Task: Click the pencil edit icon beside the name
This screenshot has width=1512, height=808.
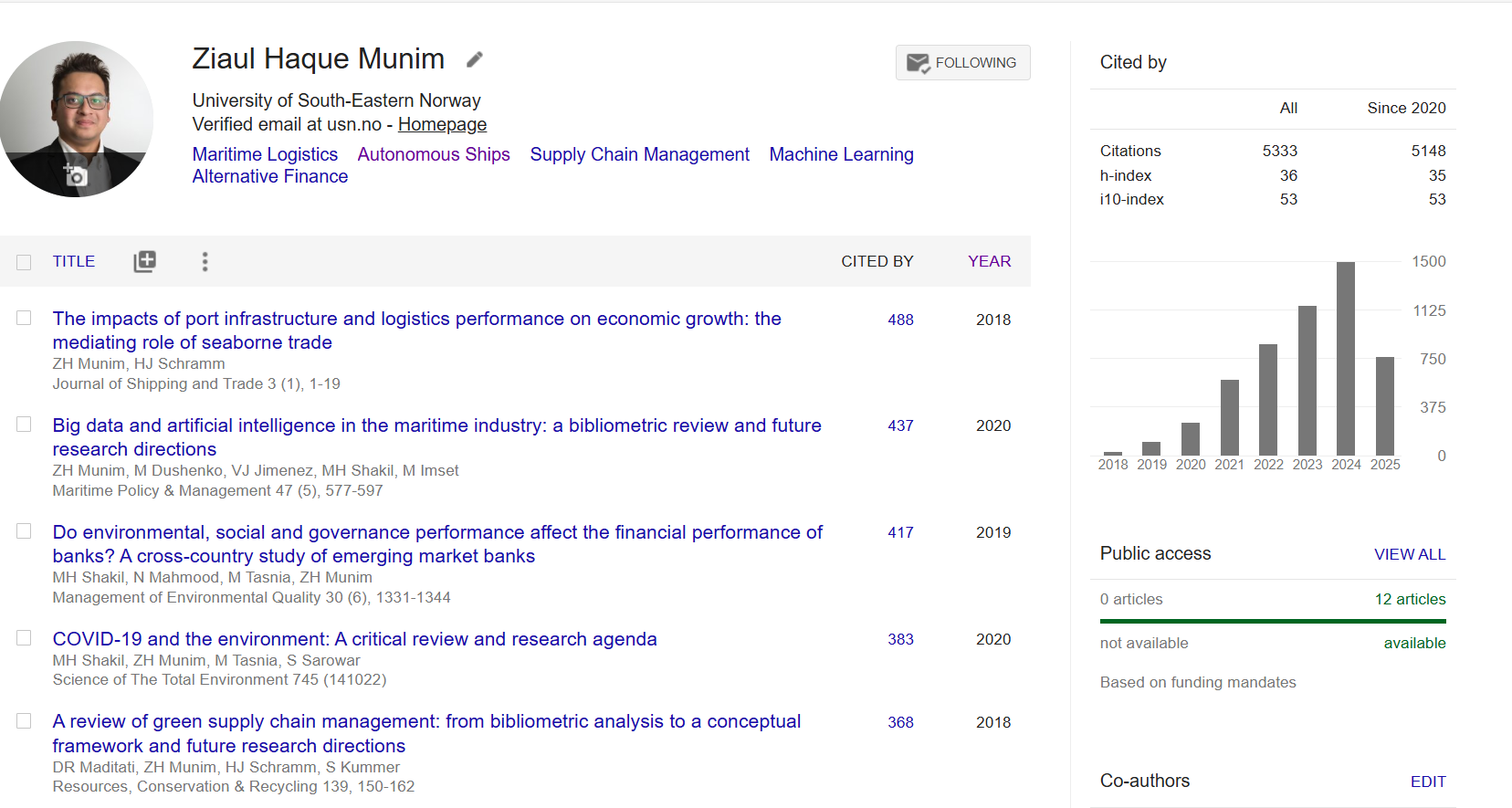Action: coord(474,60)
